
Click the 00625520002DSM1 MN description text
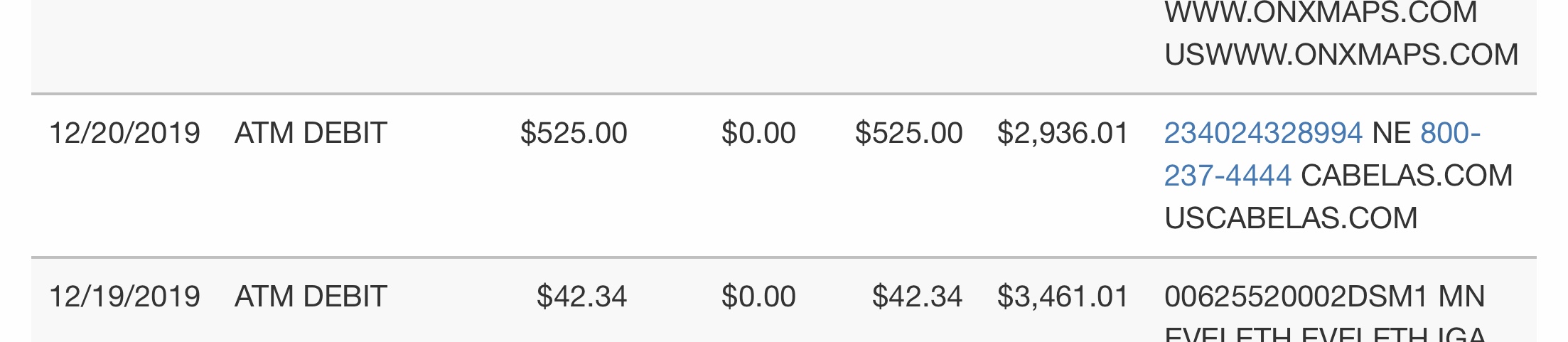pyautogui.click(x=1325, y=296)
